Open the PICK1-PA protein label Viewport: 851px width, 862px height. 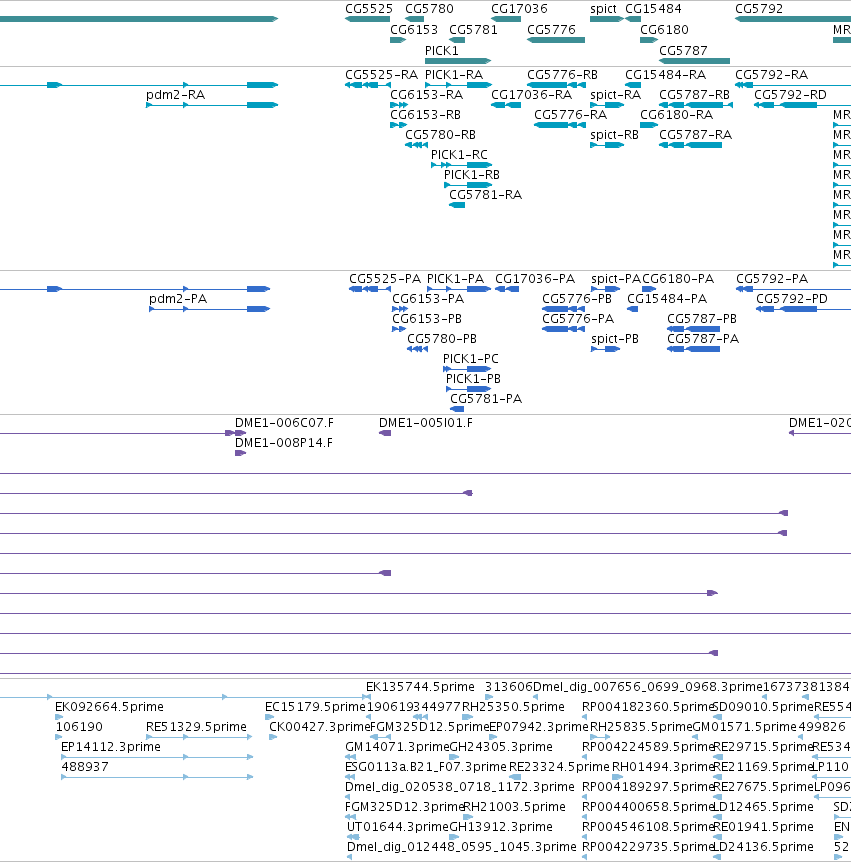coord(455,279)
